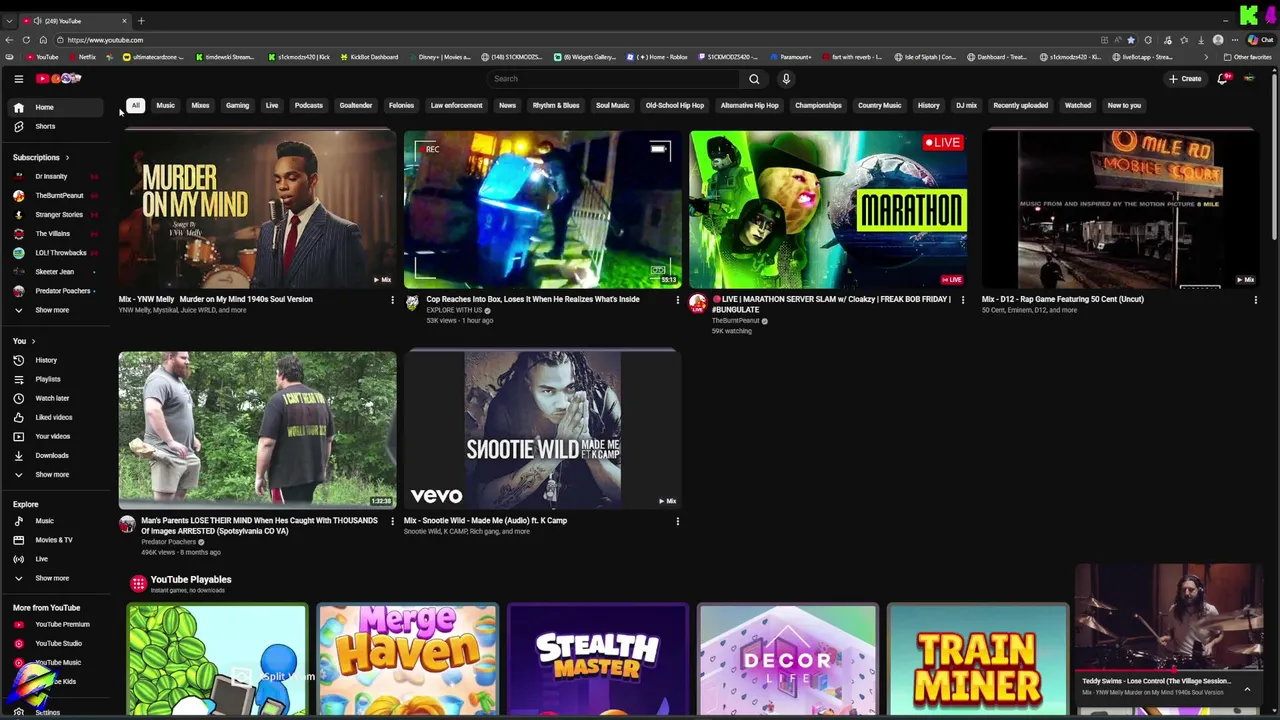The height and width of the screenshot is (720, 1280).
Task: Open YouTube Premium link
Action: pos(56,624)
